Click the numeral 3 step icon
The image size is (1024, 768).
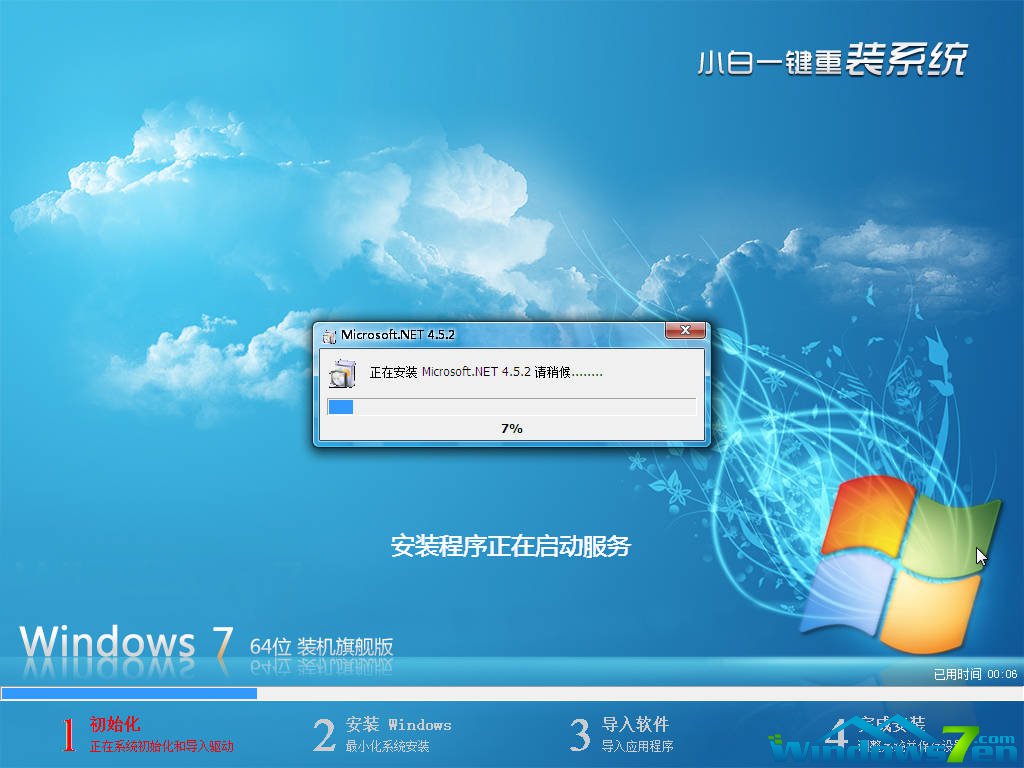[x=580, y=733]
